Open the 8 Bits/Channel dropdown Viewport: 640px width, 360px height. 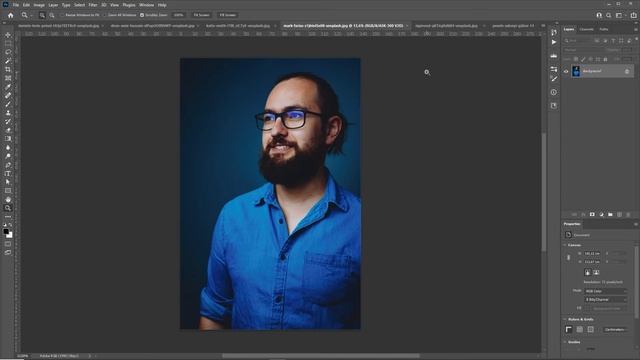pos(606,300)
